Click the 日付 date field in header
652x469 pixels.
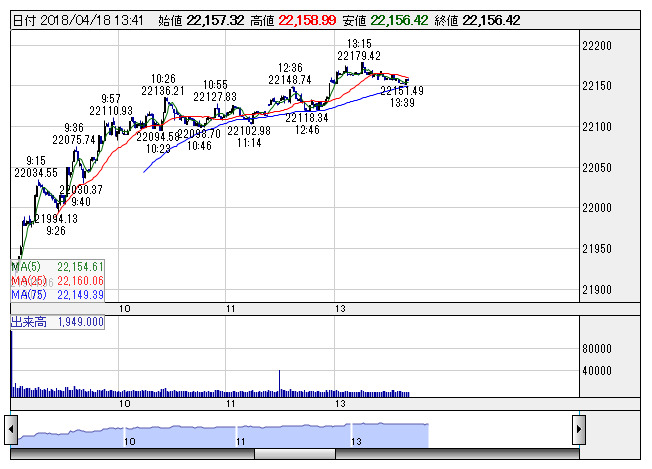coord(78,20)
